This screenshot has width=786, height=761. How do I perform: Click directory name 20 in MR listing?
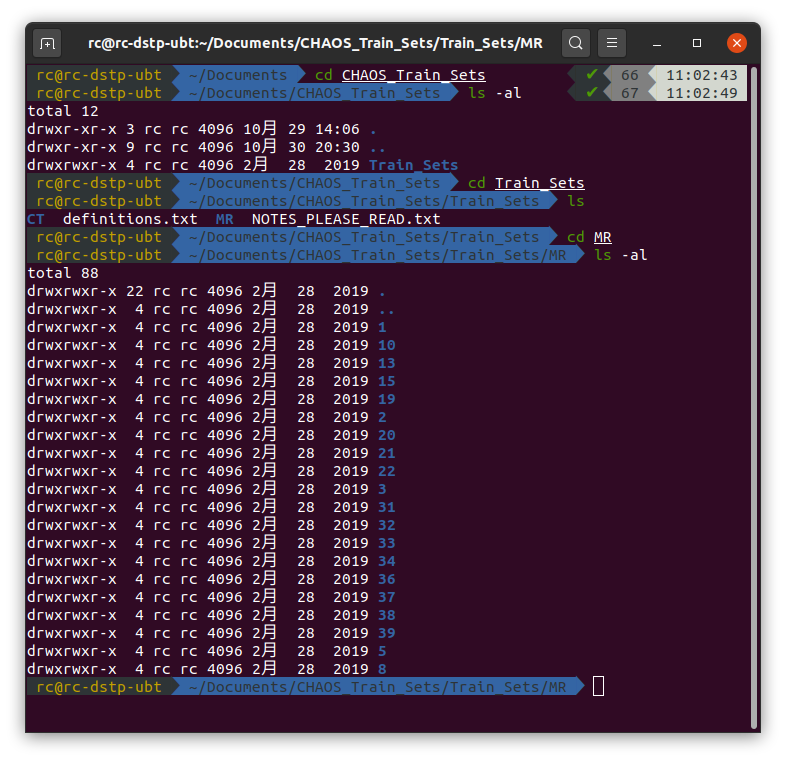pos(386,435)
